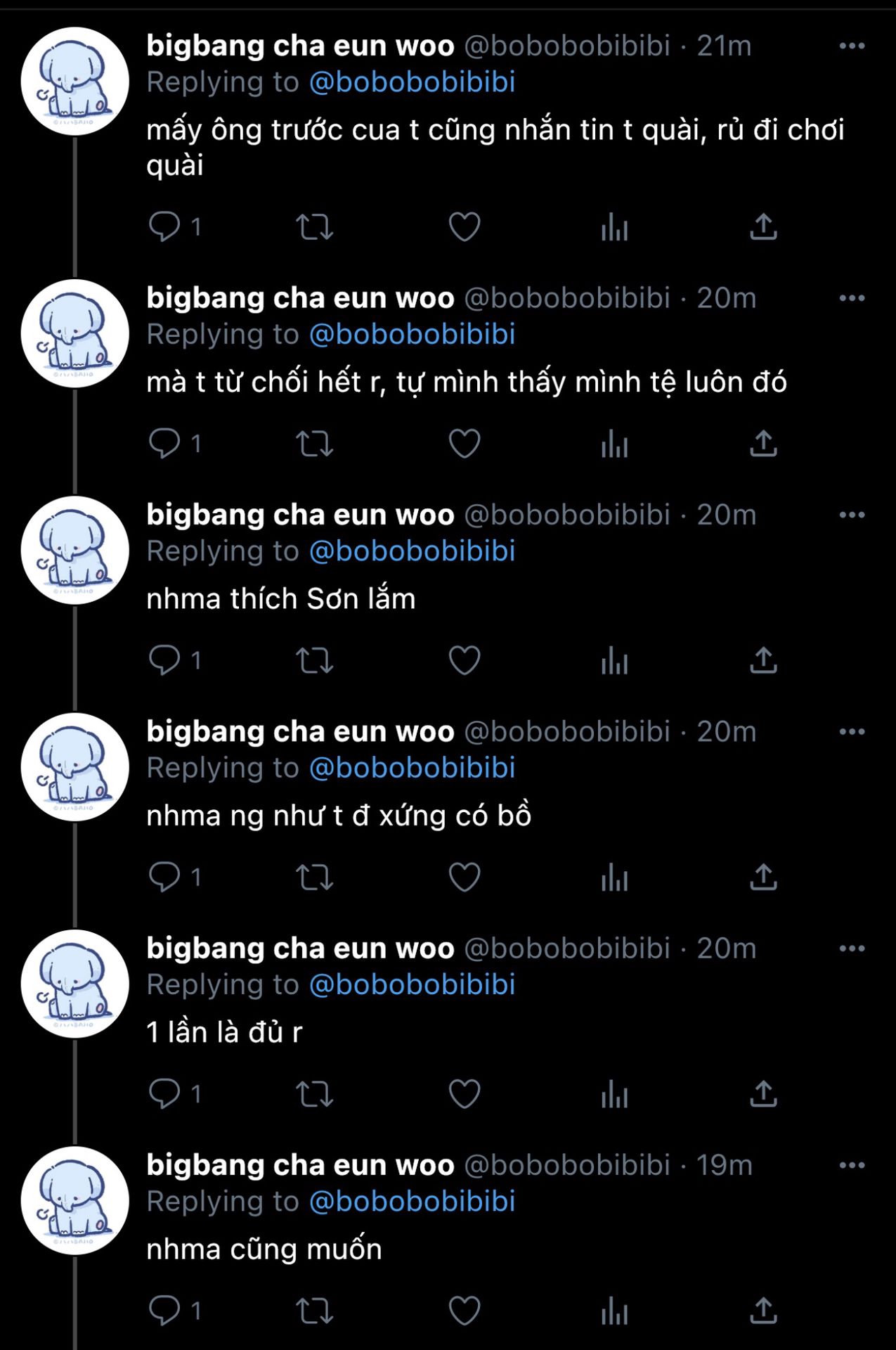Open elephant avatar of 'nhma thích Sơn lắm' tweet

click(74, 551)
